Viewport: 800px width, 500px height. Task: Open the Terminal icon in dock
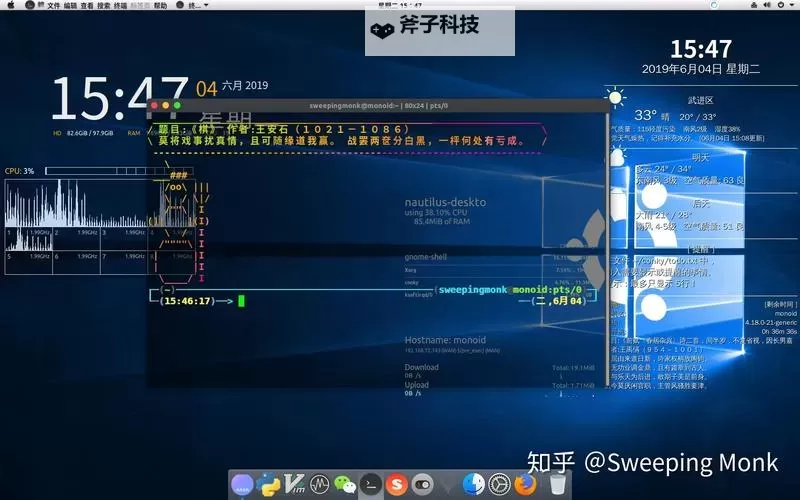pos(371,485)
